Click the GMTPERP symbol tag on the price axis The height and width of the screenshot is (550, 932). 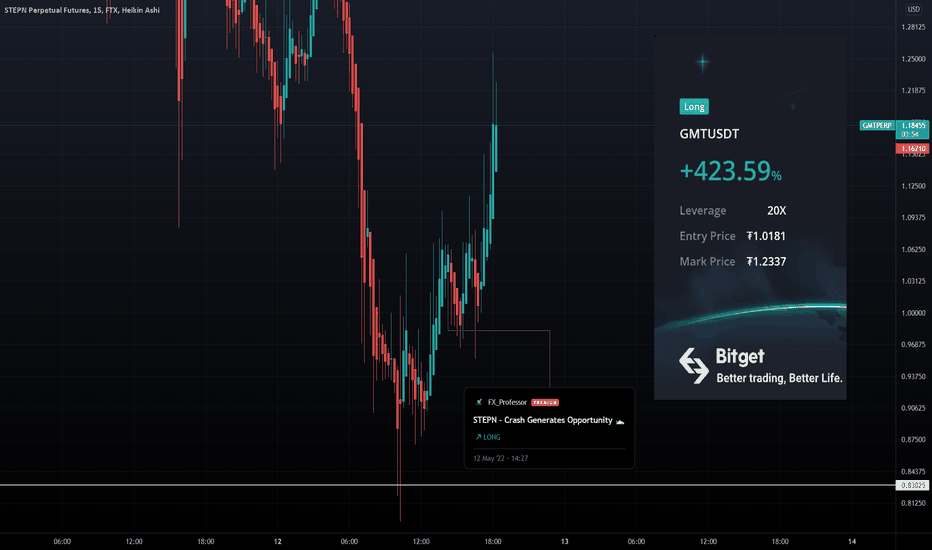click(877, 125)
